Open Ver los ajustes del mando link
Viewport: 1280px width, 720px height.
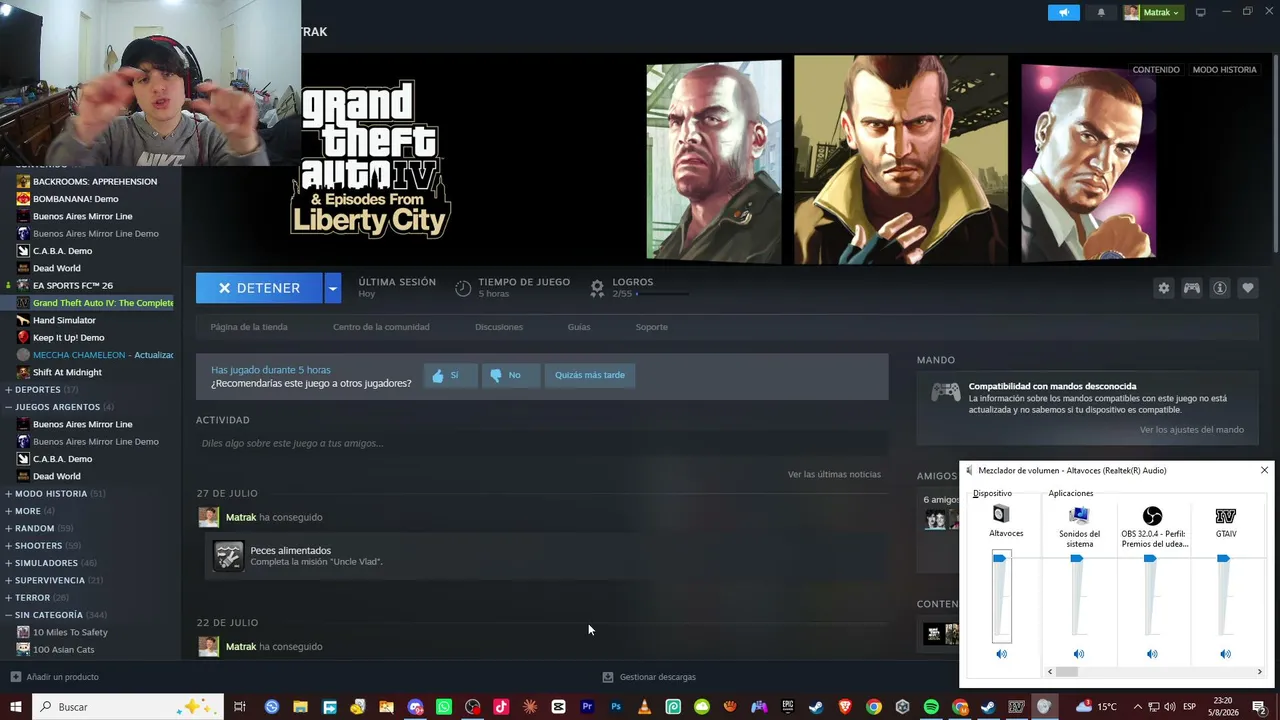click(x=1192, y=430)
